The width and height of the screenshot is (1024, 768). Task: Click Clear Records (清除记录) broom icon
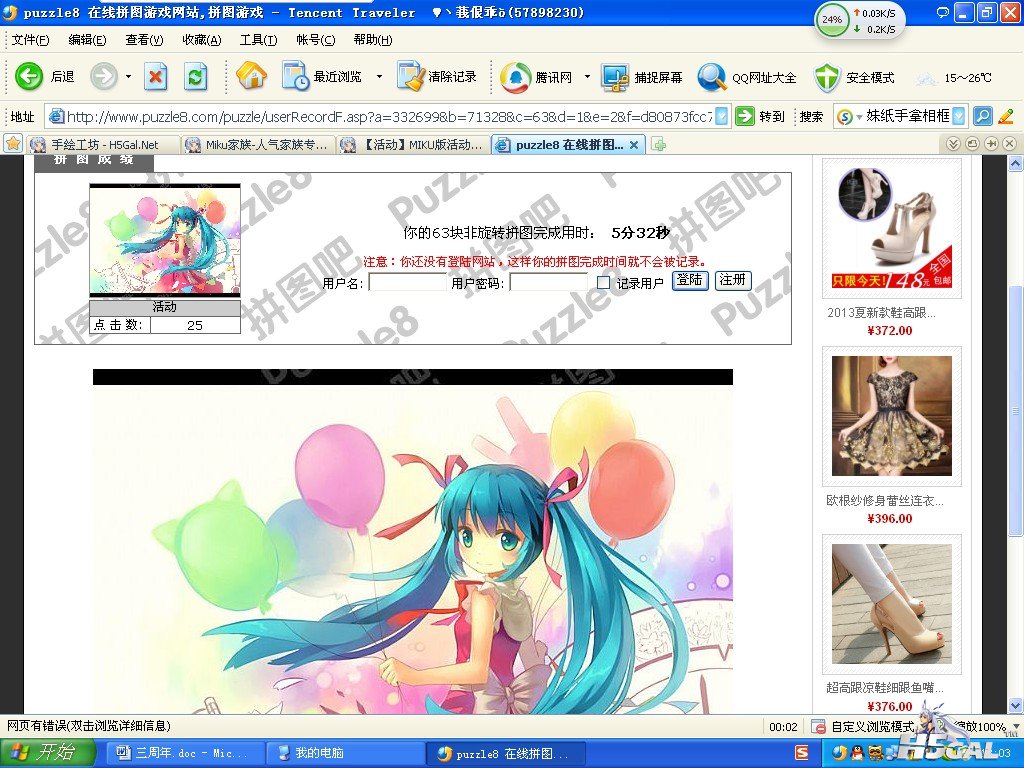(411, 76)
